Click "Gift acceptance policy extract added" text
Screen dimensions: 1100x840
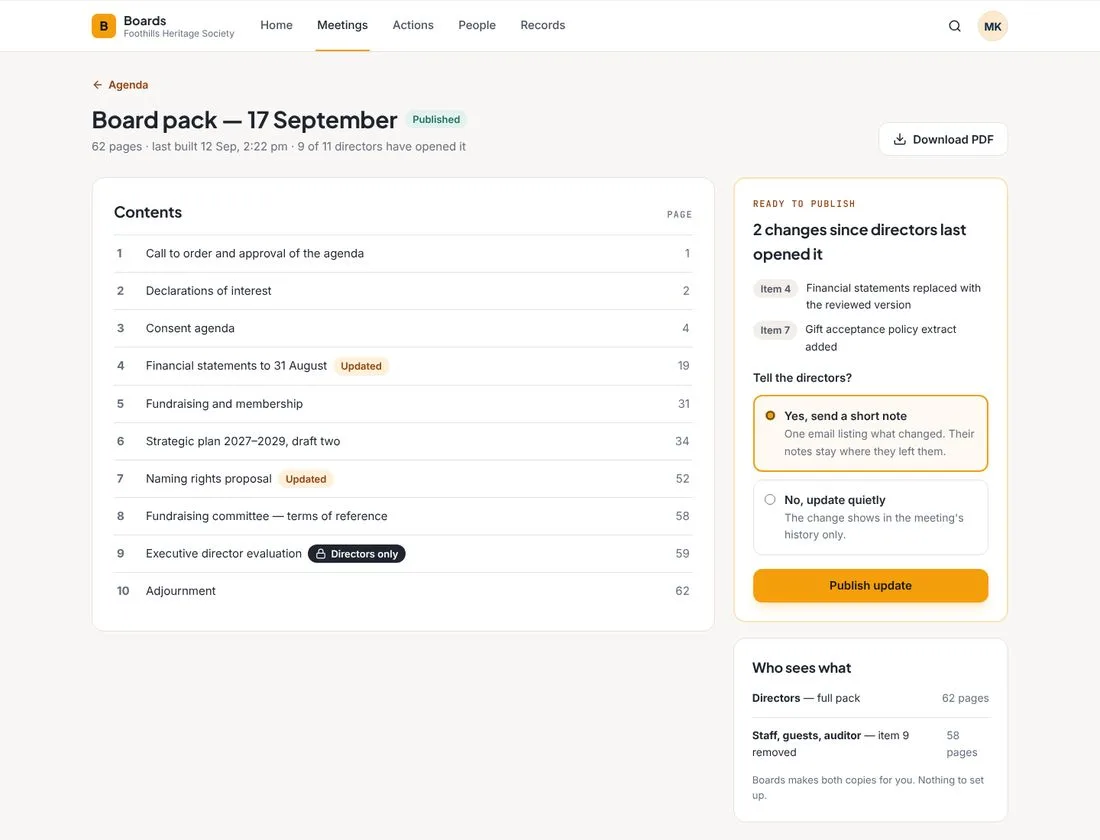[x=880, y=338]
